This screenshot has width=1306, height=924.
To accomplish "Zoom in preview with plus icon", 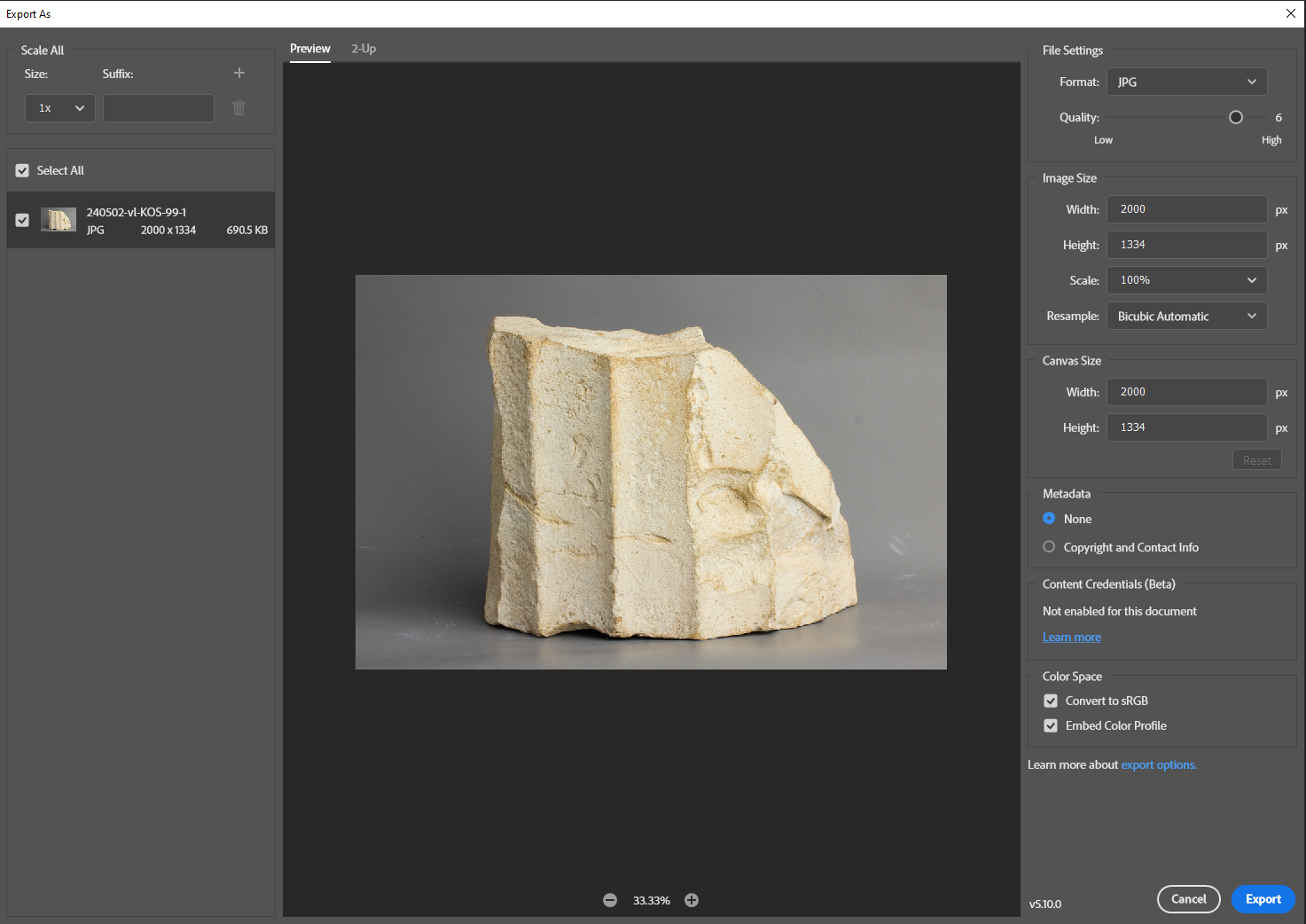I will coord(692,900).
